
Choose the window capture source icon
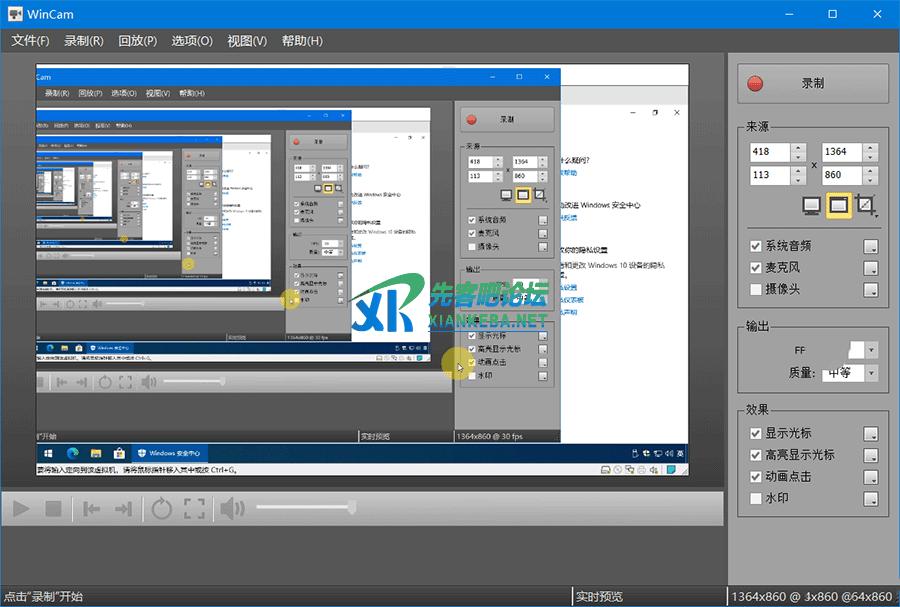(839, 206)
